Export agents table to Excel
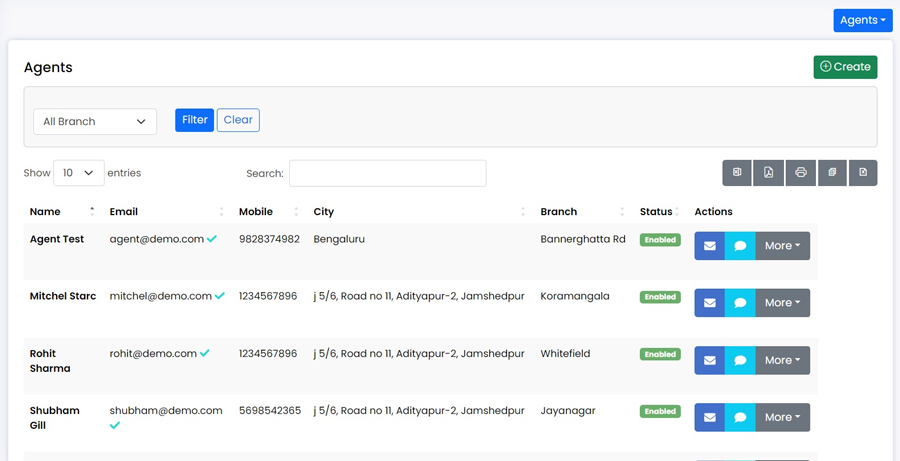The height and width of the screenshot is (461, 900). click(x=737, y=173)
